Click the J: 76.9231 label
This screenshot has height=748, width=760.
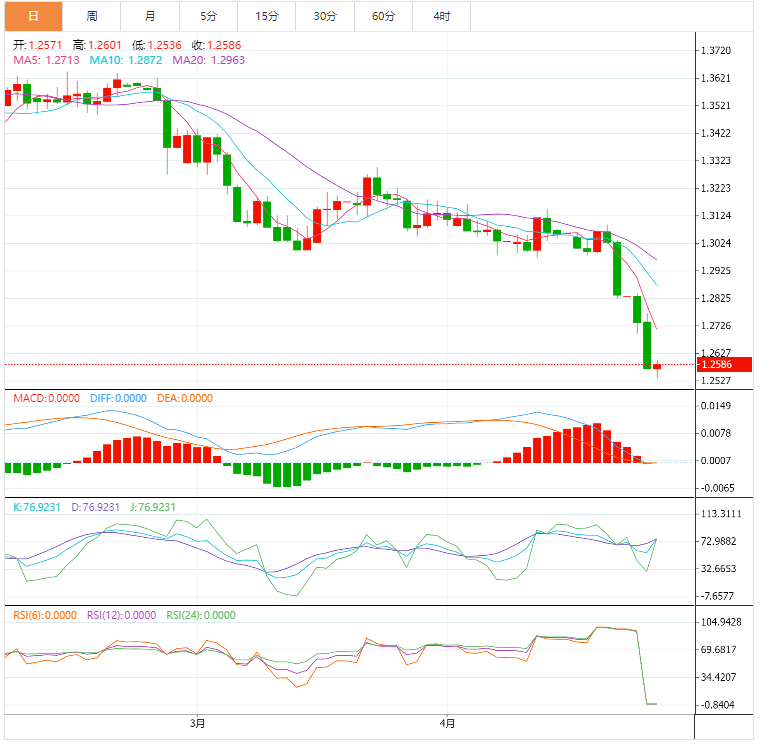[x=153, y=507]
